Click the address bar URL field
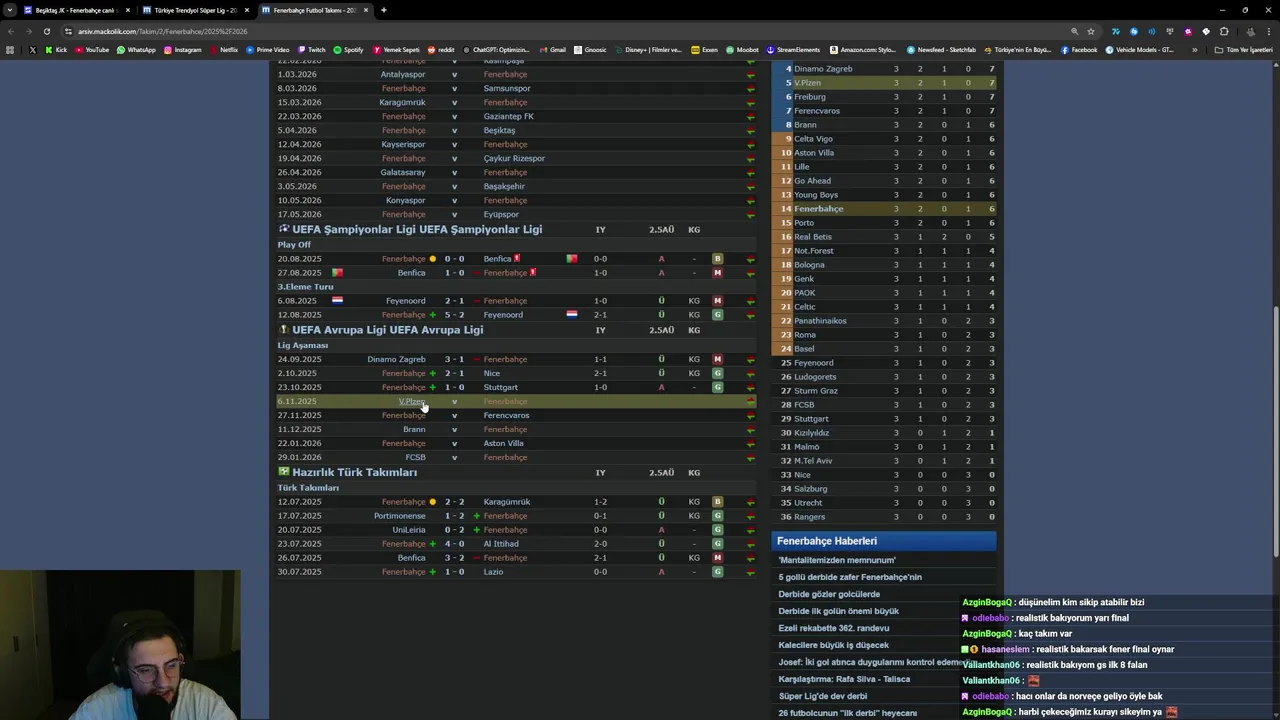 click(560, 31)
